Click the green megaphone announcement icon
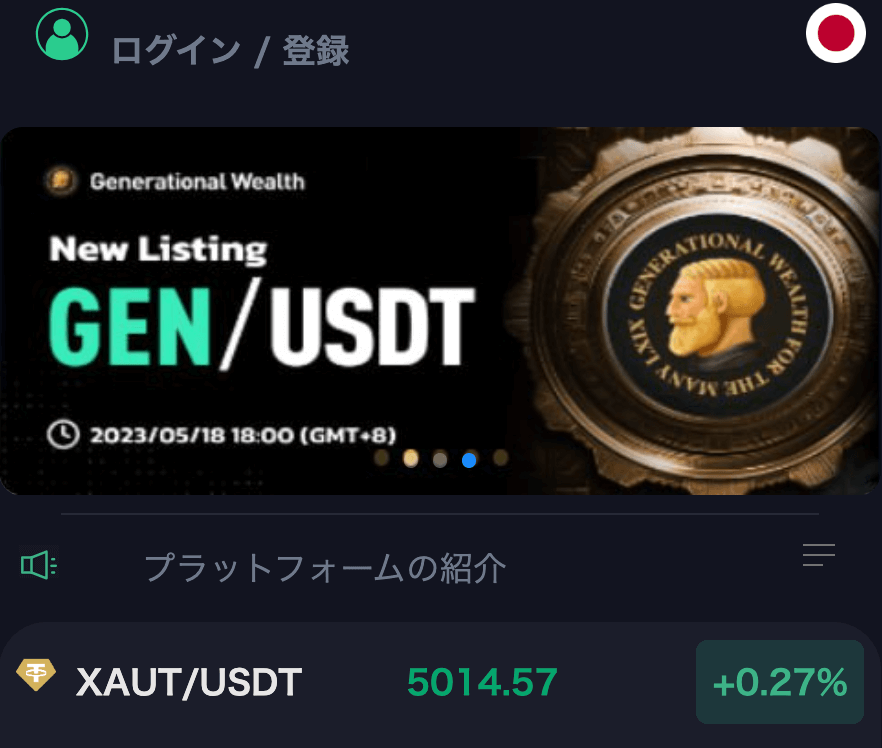 pos(39,564)
